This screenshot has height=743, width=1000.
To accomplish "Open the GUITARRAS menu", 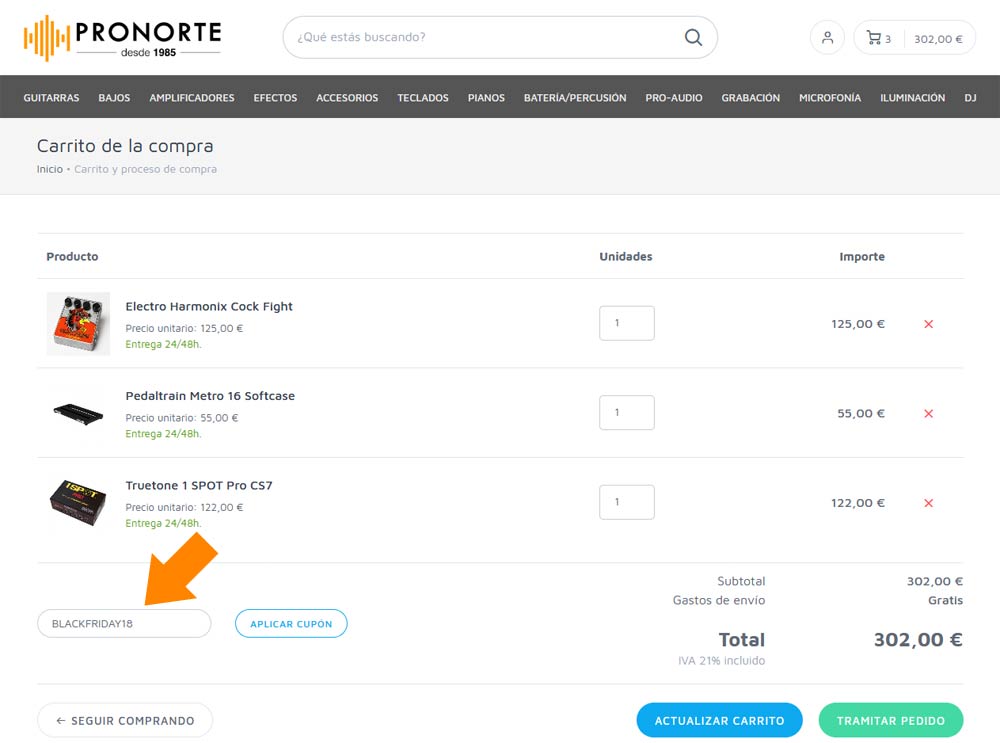I will [52, 98].
